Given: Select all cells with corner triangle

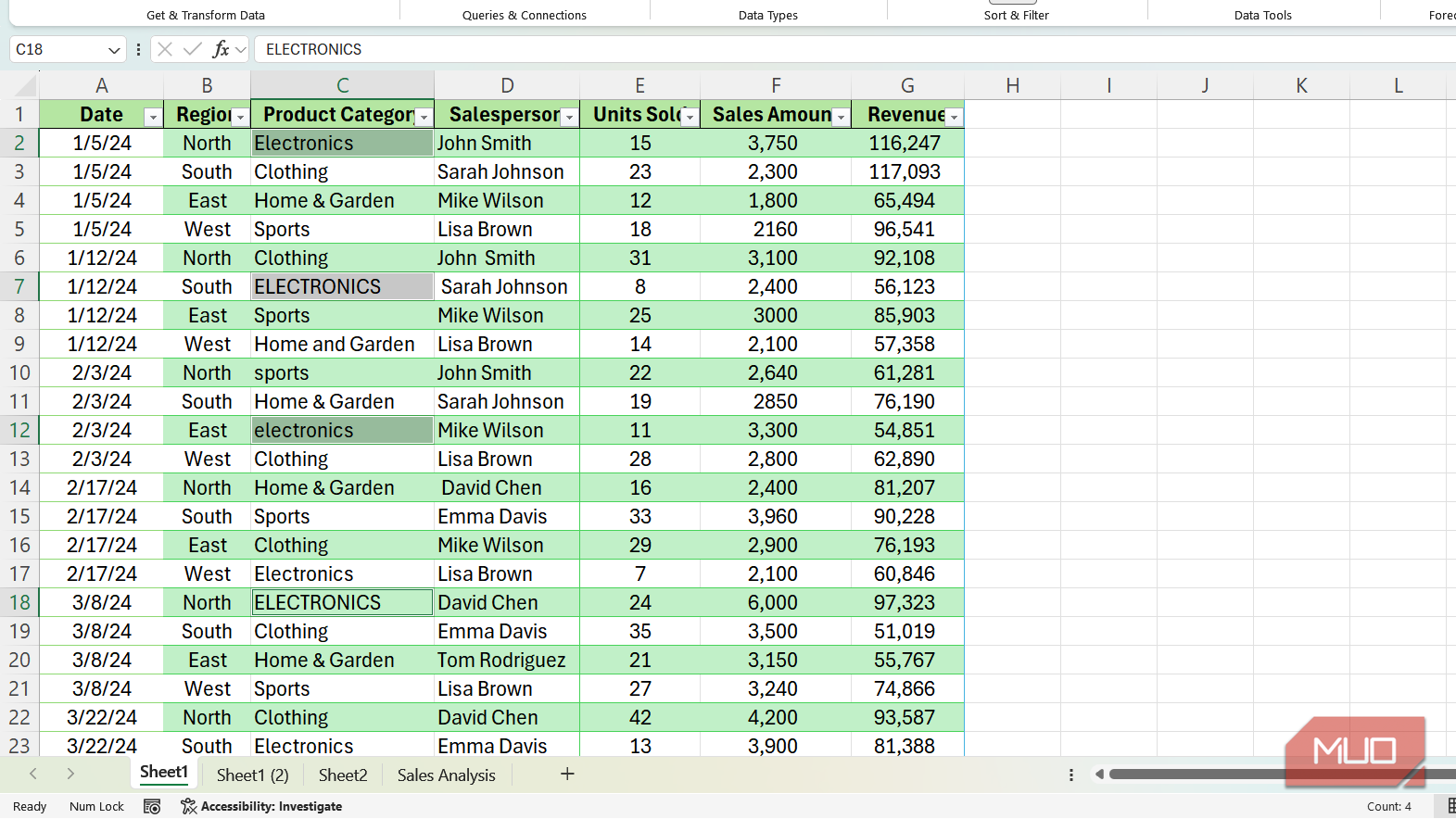Looking at the screenshot, I should [x=25, y=86].
